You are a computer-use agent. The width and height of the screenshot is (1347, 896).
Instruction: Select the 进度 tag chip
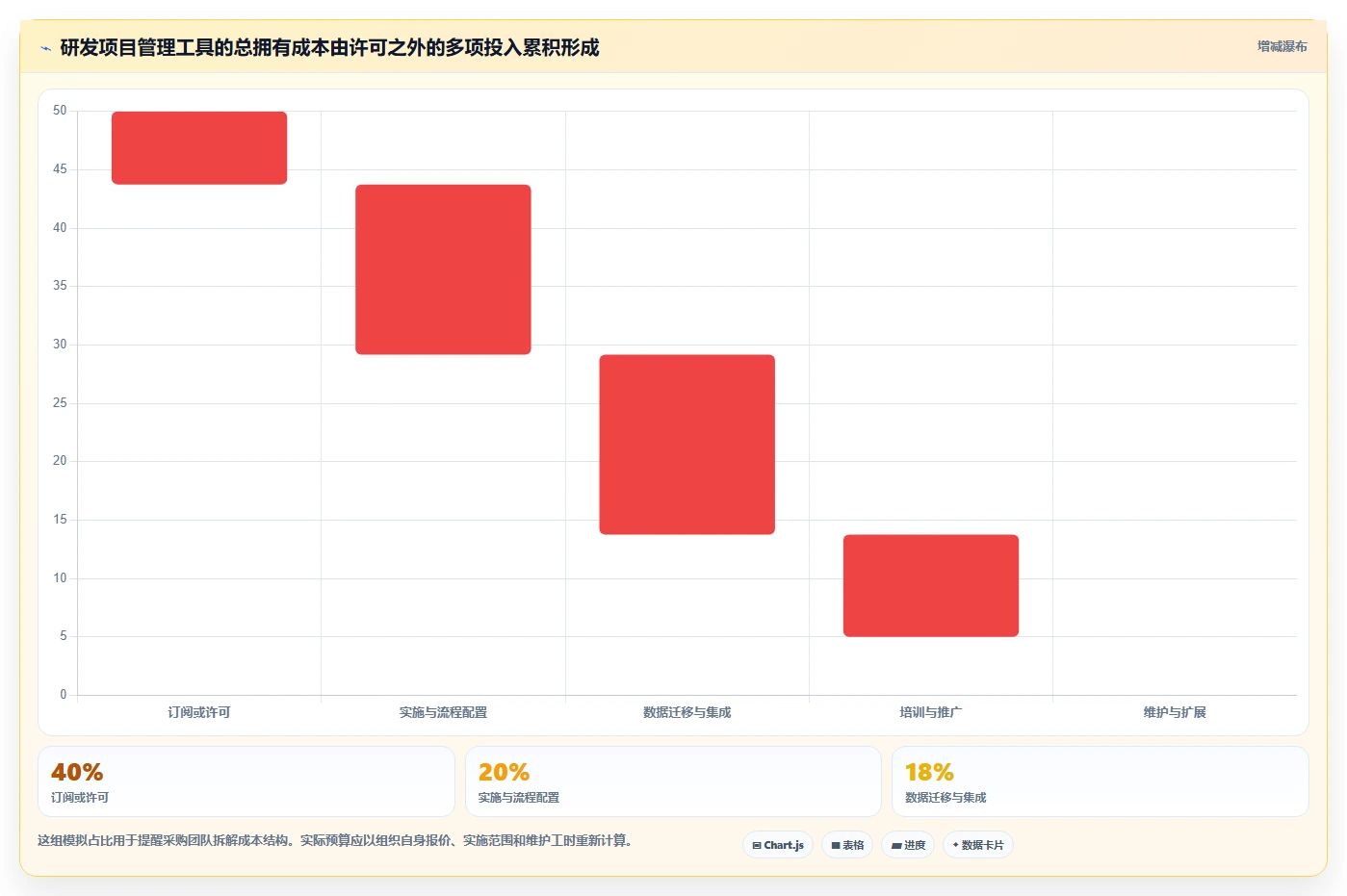tap(908, 845)
